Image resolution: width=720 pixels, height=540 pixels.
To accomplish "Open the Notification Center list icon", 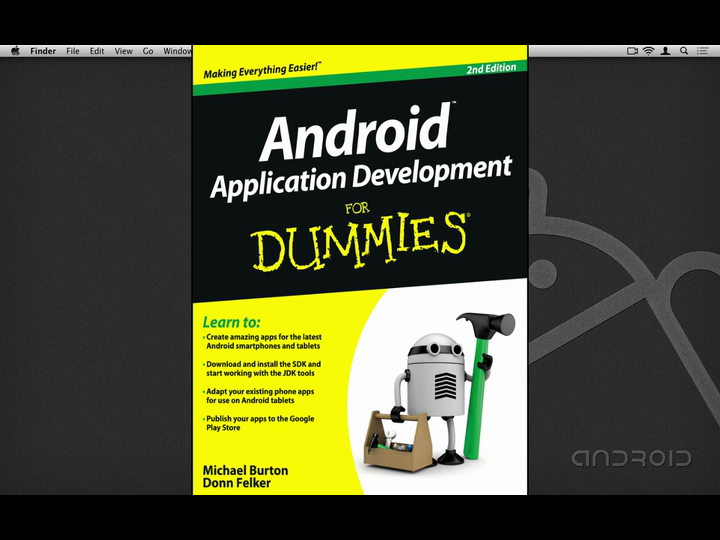I will 702,51.
